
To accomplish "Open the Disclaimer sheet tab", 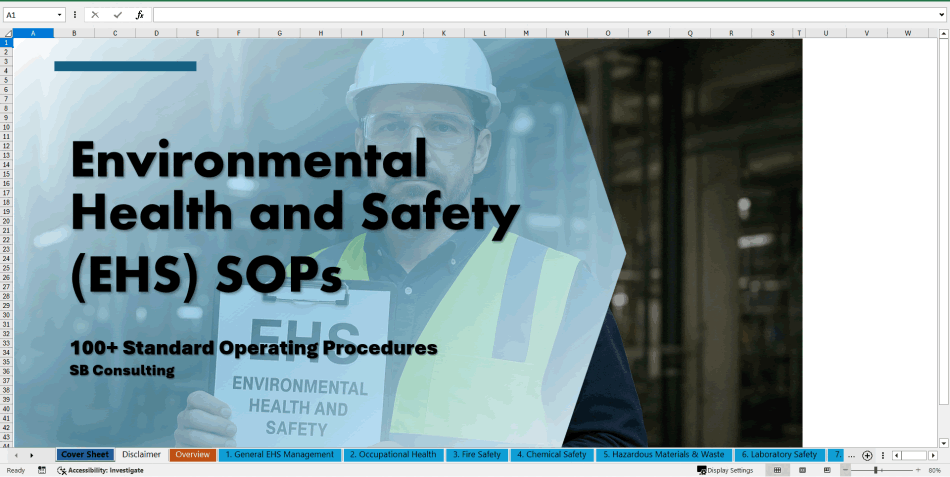I will click(141, 455).
